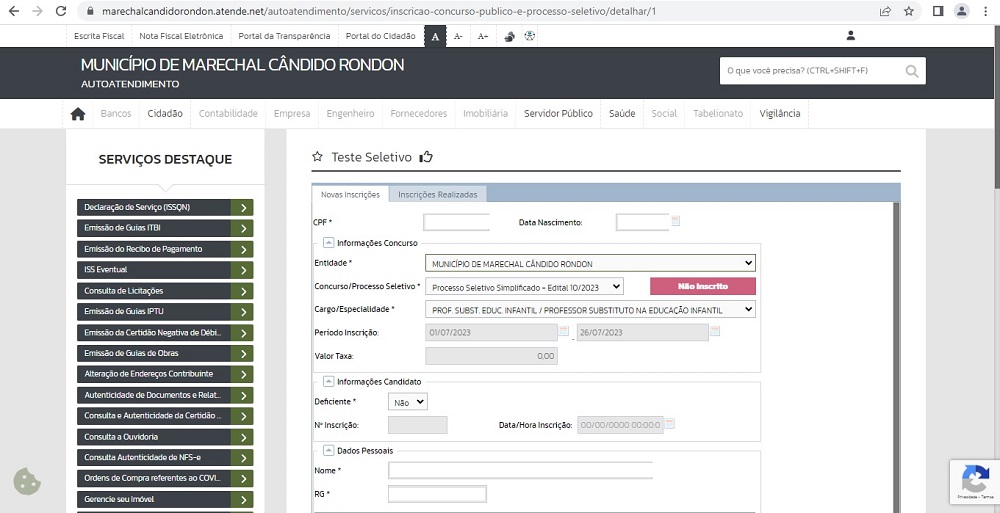Collapse the Dados Pessoais section
Image resolution: width=1000 pixels, height=513 pixels.
pyautogui.click(x=328, y=451)
